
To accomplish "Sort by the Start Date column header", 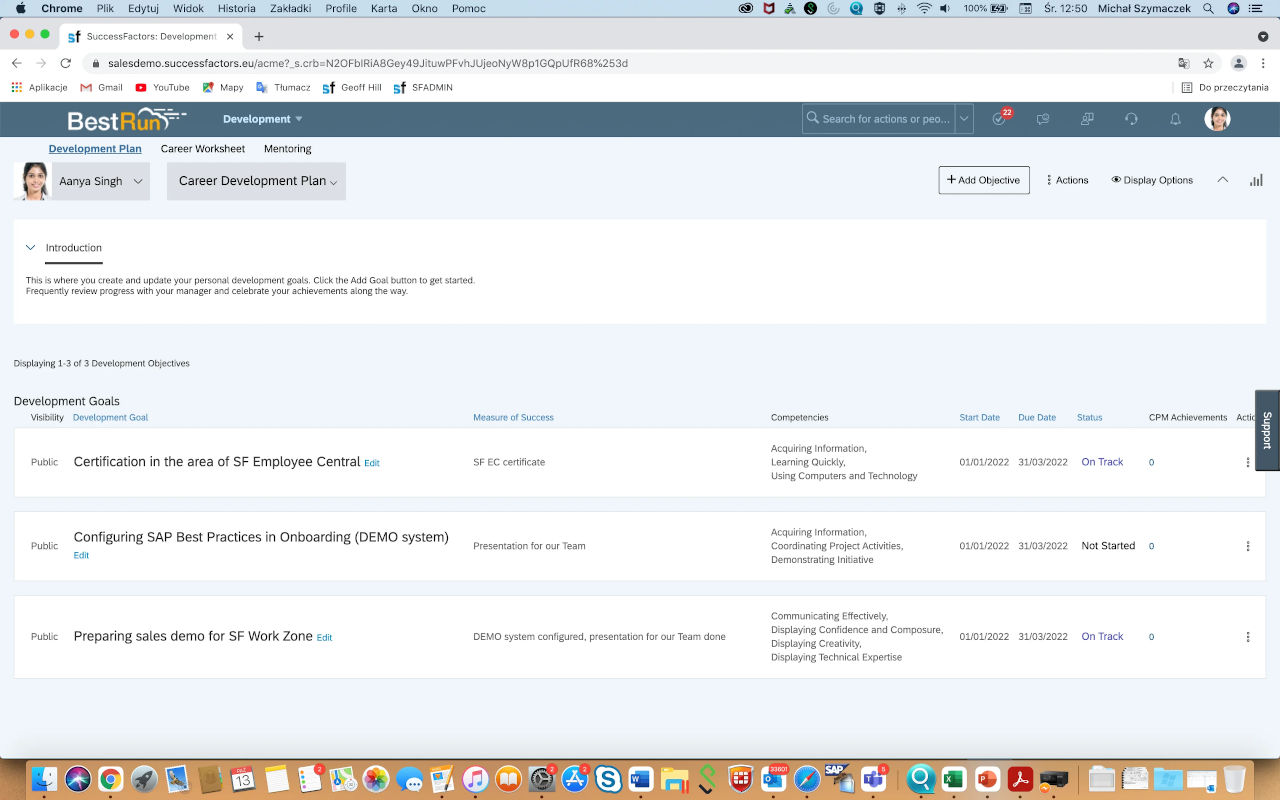I will (980, 417).
